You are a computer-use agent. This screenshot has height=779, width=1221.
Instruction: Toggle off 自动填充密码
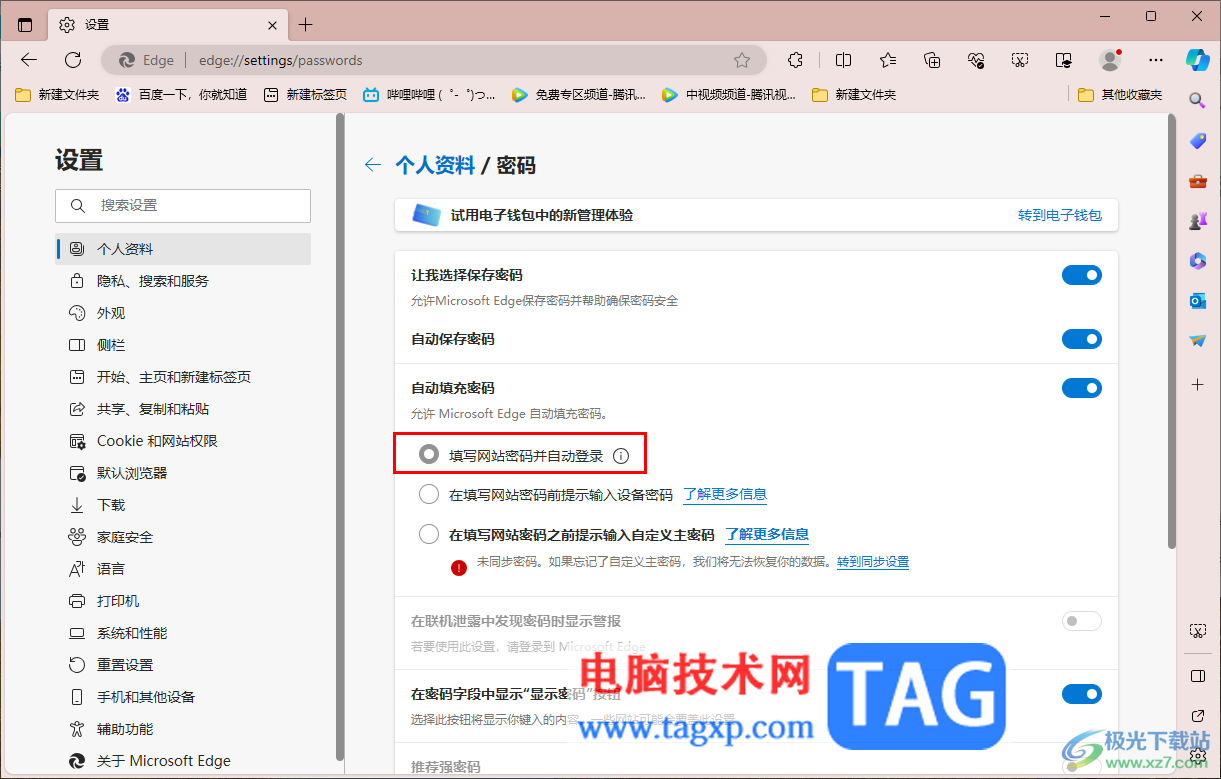[1081, 387]
